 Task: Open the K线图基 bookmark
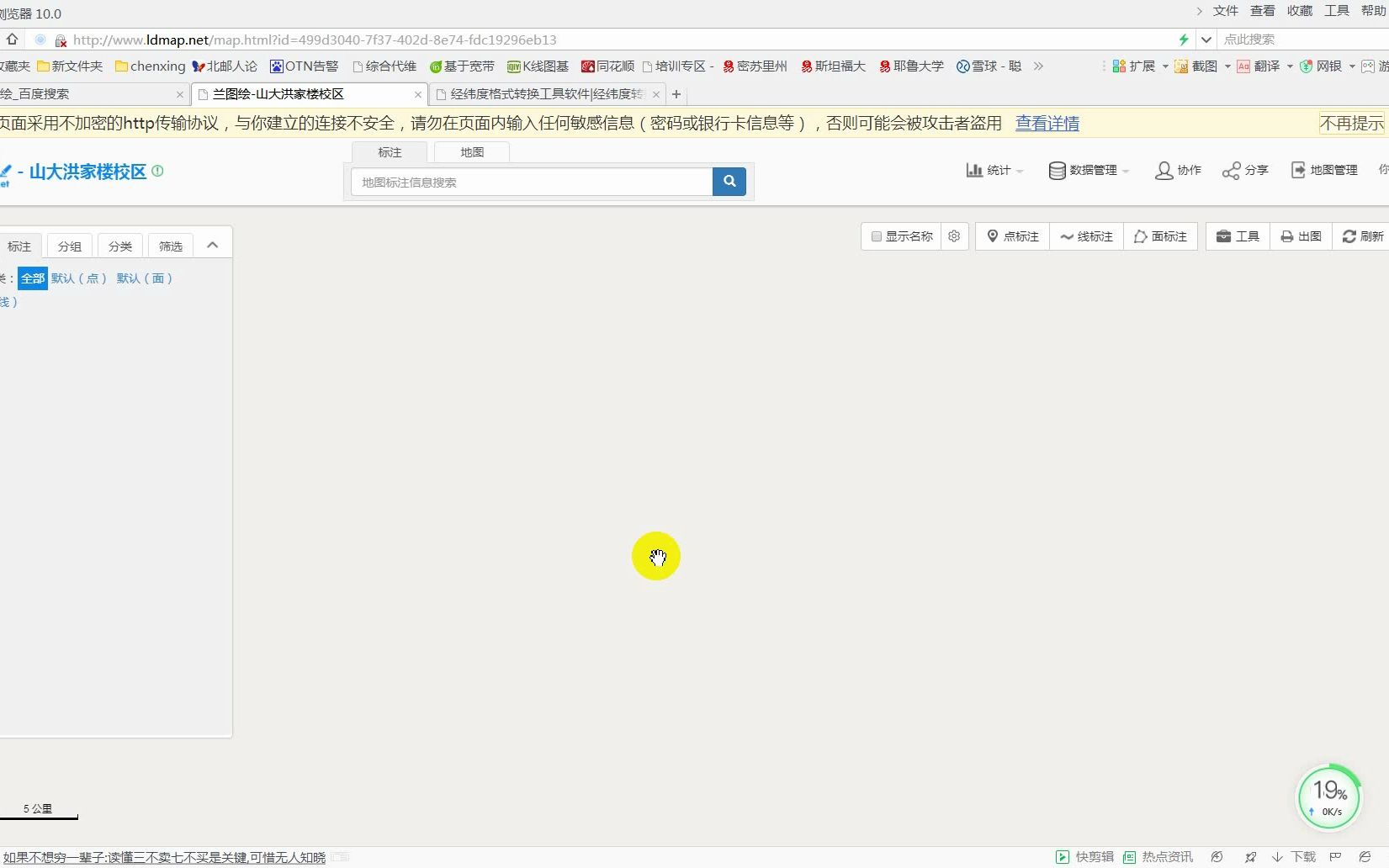(538, 66)
